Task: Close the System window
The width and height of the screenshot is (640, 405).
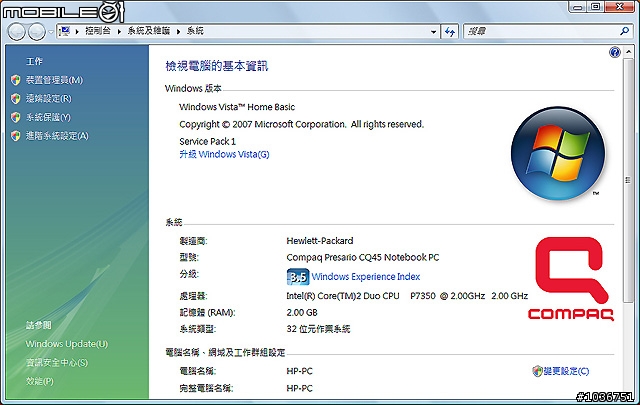Action: tap(620, 7)
